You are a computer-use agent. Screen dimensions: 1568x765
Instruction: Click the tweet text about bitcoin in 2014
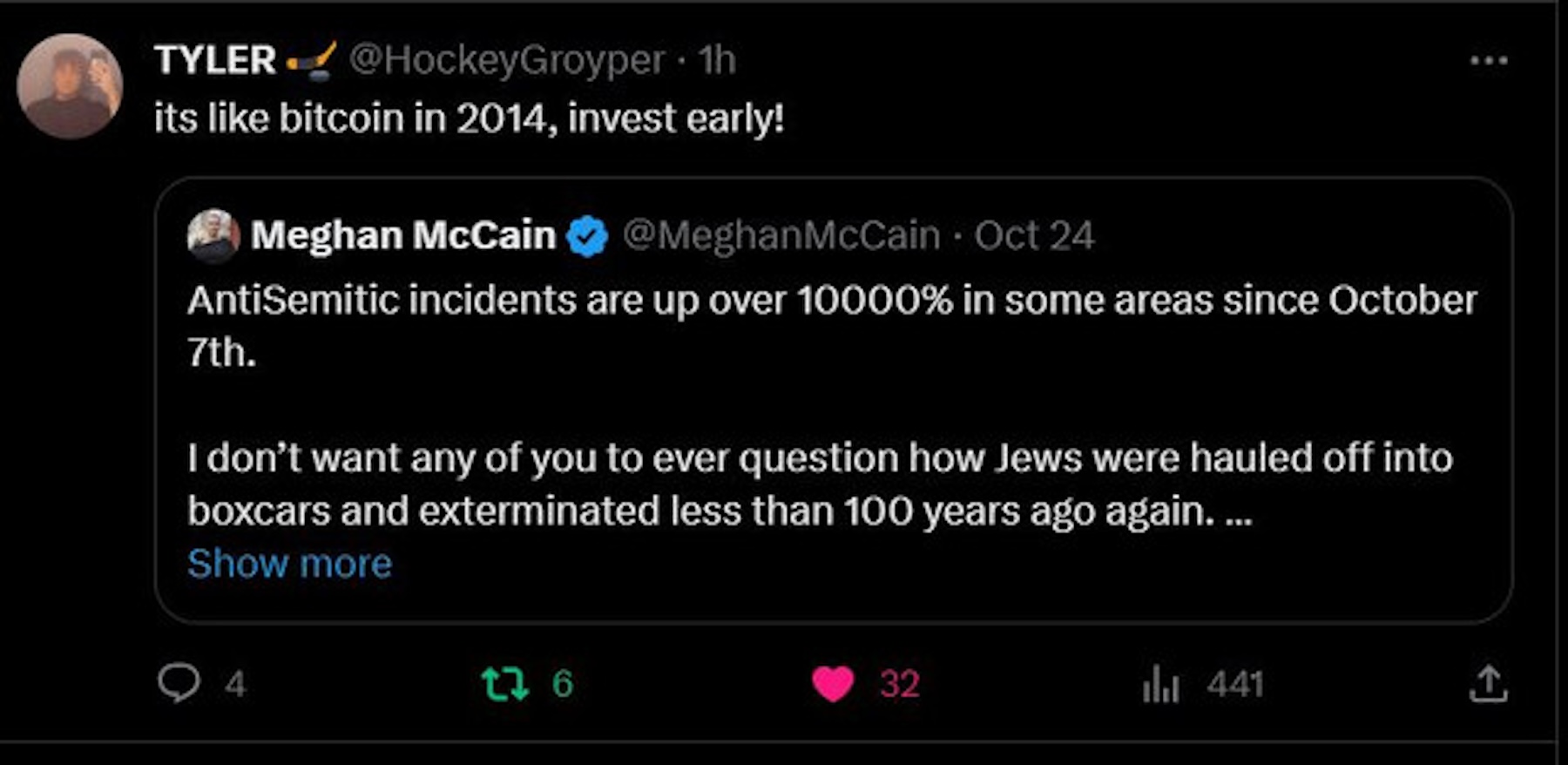[x=469, y=118]
